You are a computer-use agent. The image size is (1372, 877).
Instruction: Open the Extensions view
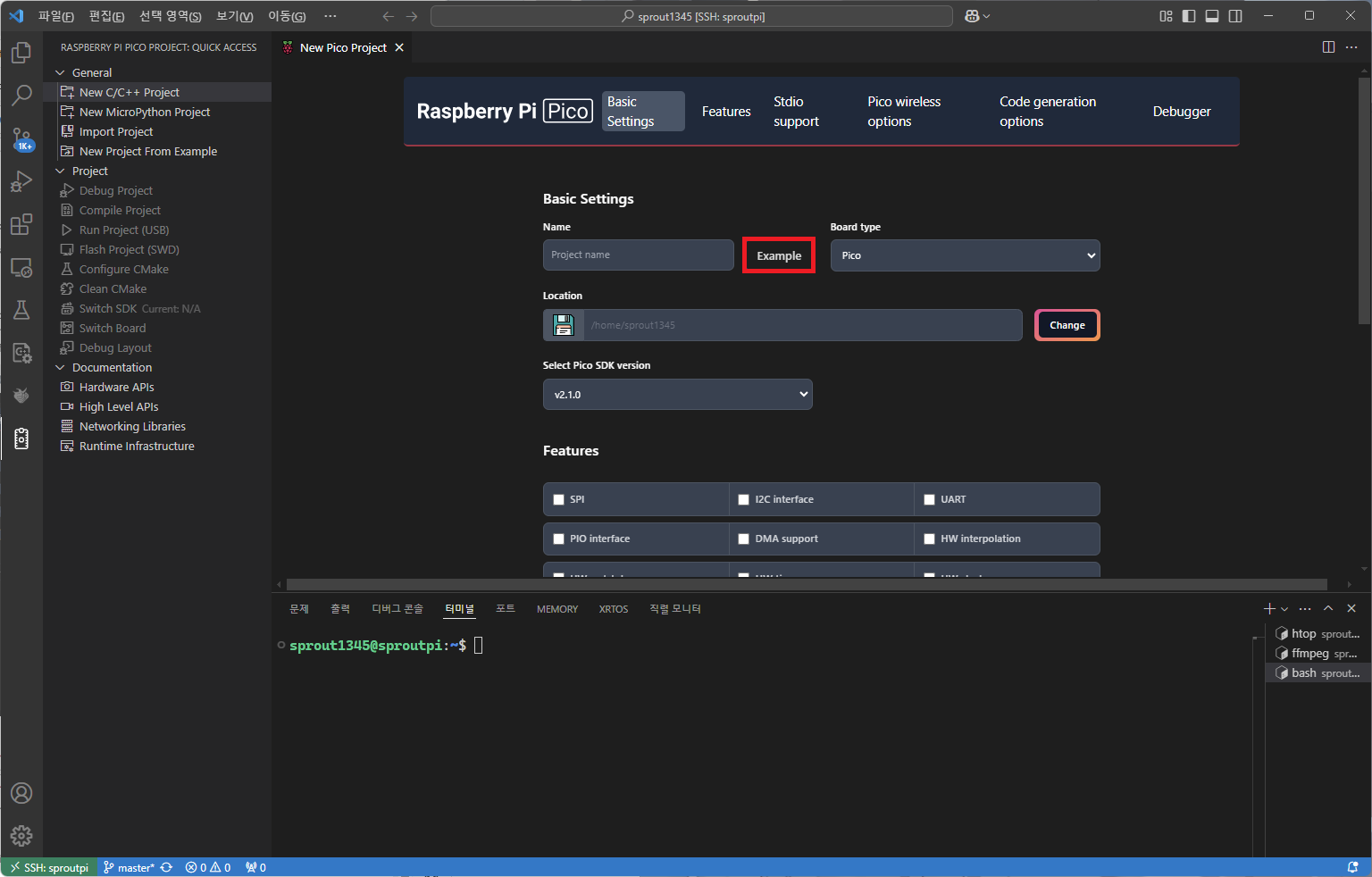coord(21,224)
